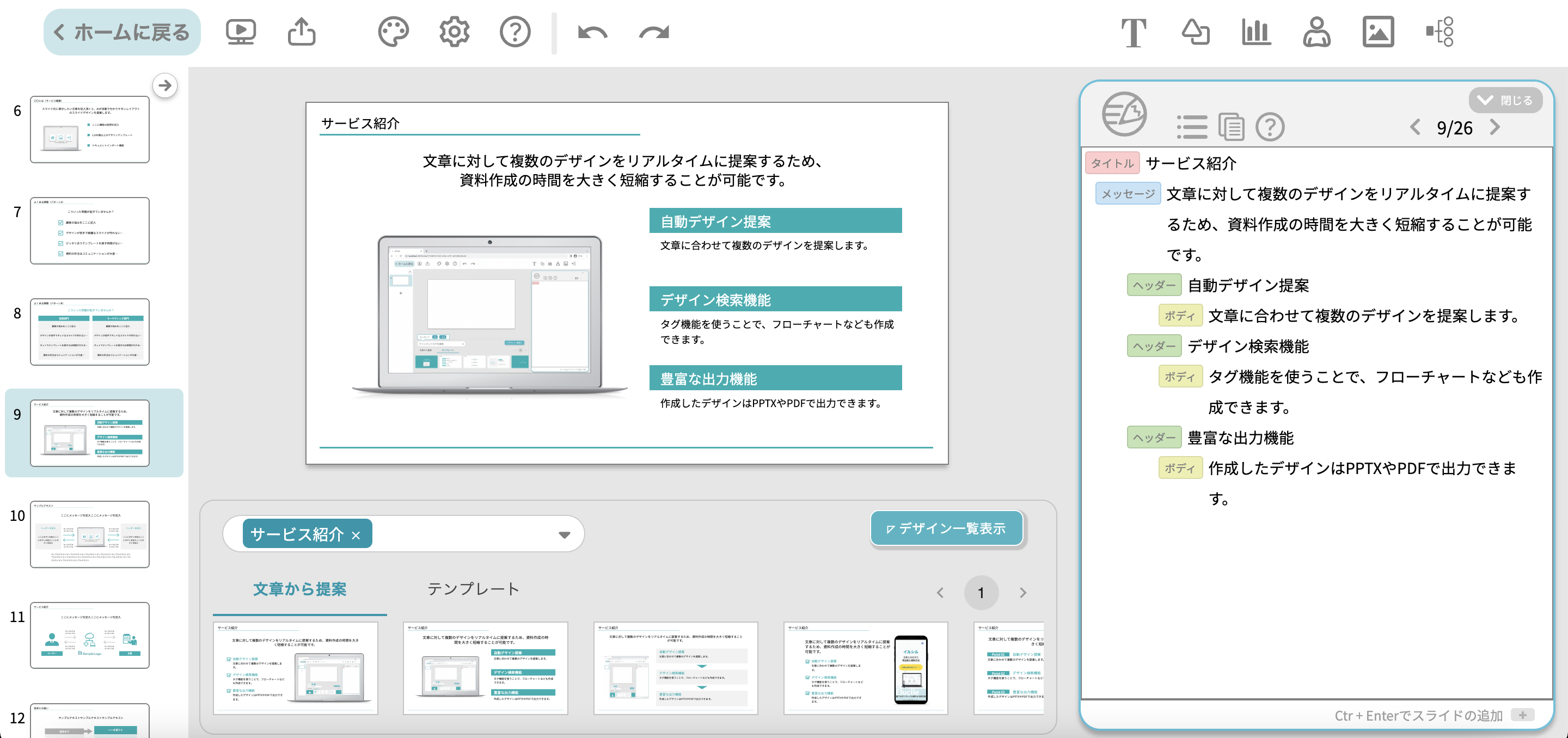
Task: Open the settings gear icon
Action: click(454, 32)
